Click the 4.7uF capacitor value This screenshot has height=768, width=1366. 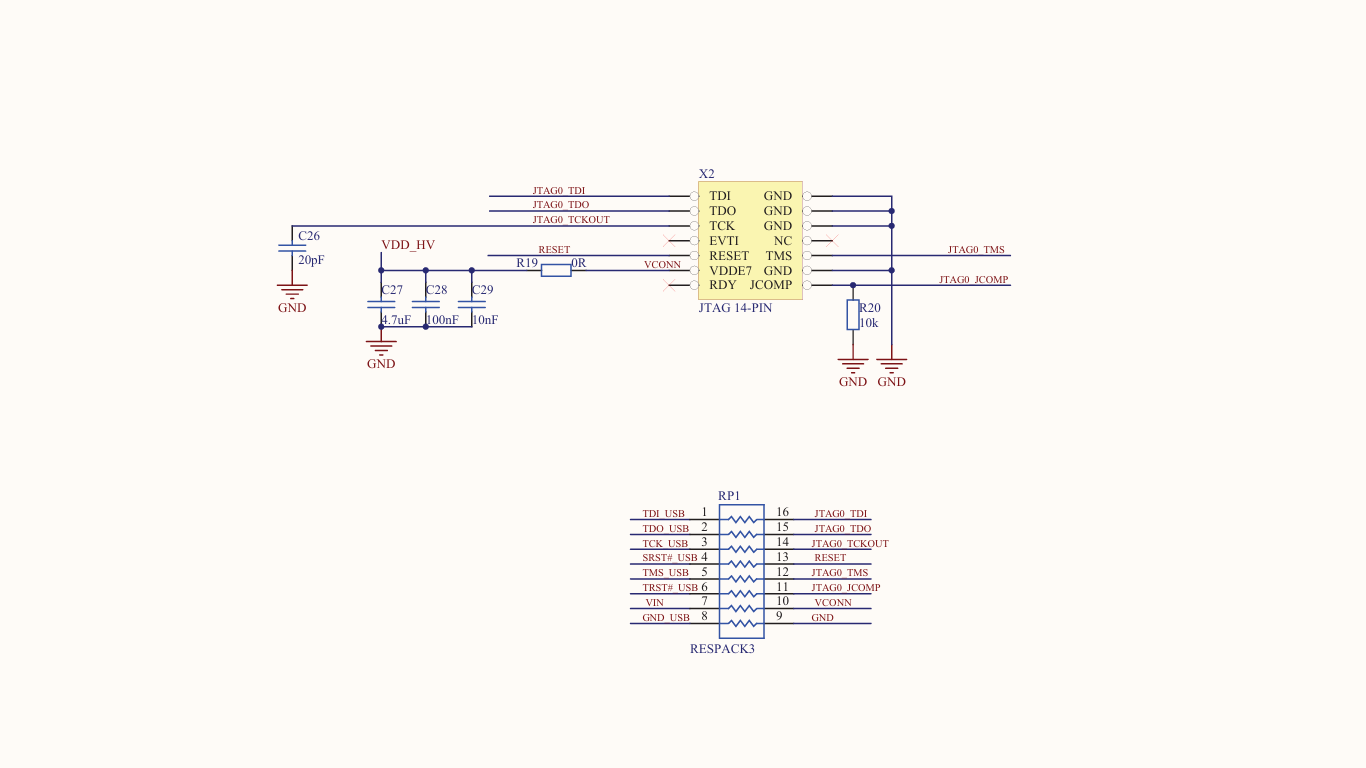(396, 320)
